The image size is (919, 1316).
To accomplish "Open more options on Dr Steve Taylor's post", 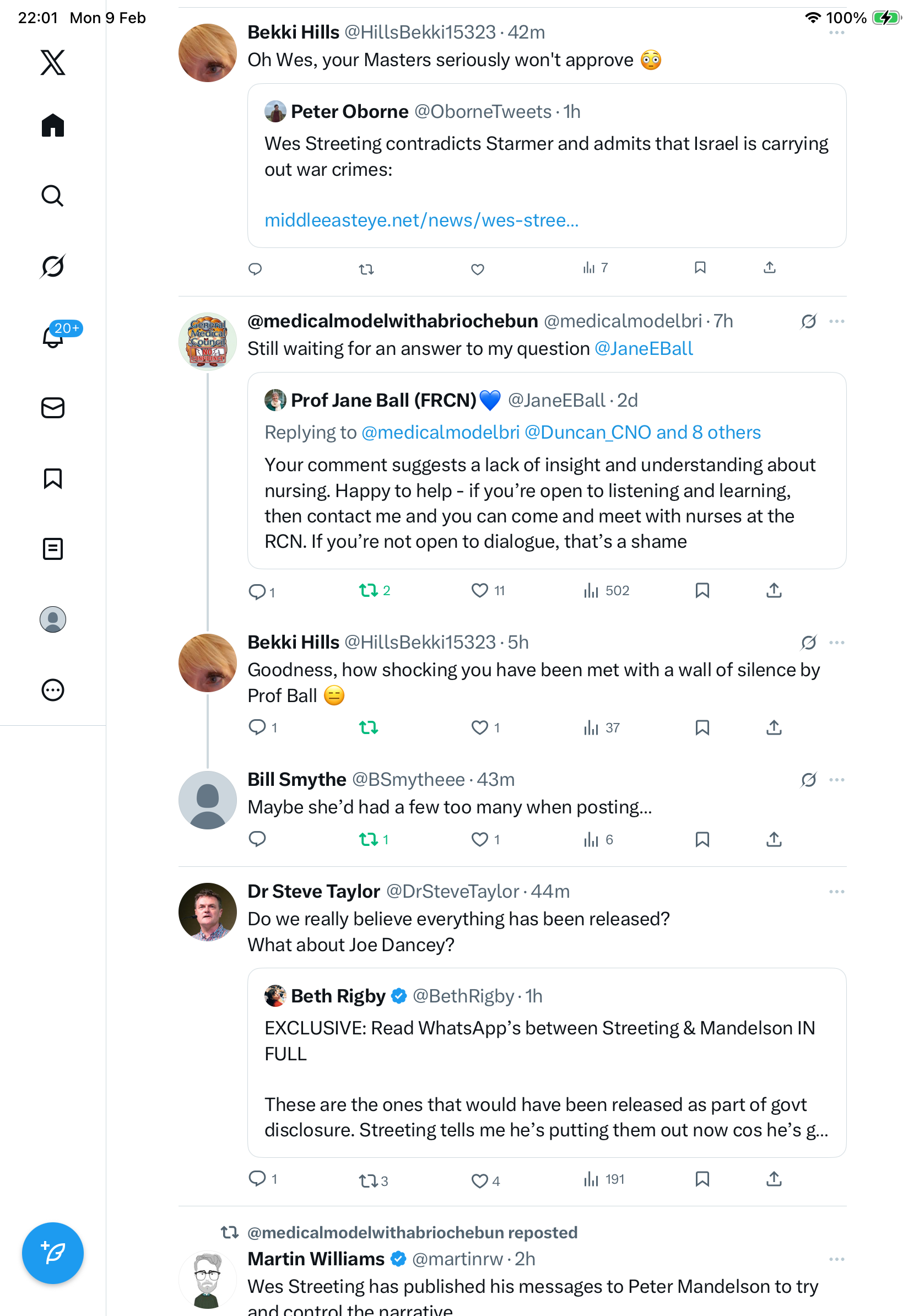I will click(x=836, y=892).
